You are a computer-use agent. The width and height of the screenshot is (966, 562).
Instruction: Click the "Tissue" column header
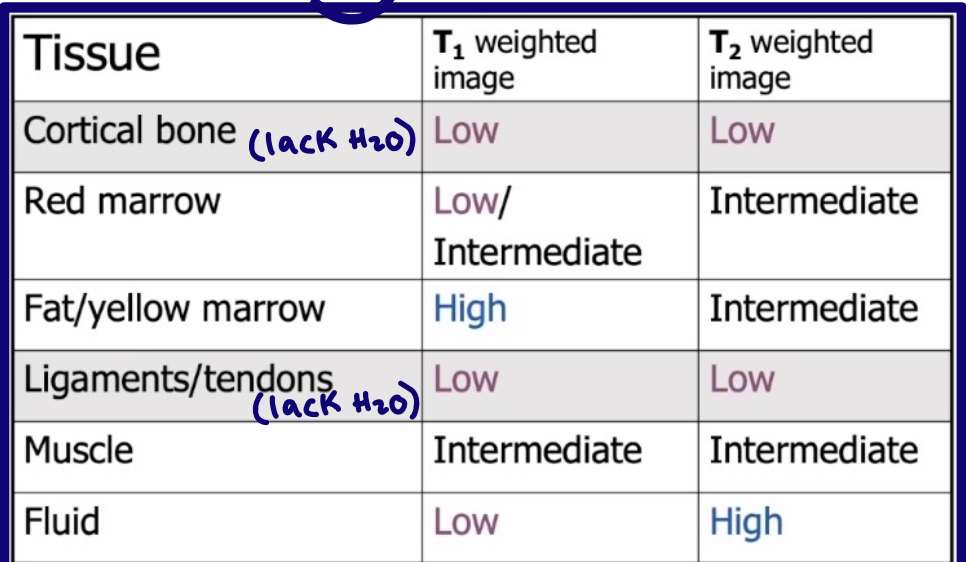[92, 53]
